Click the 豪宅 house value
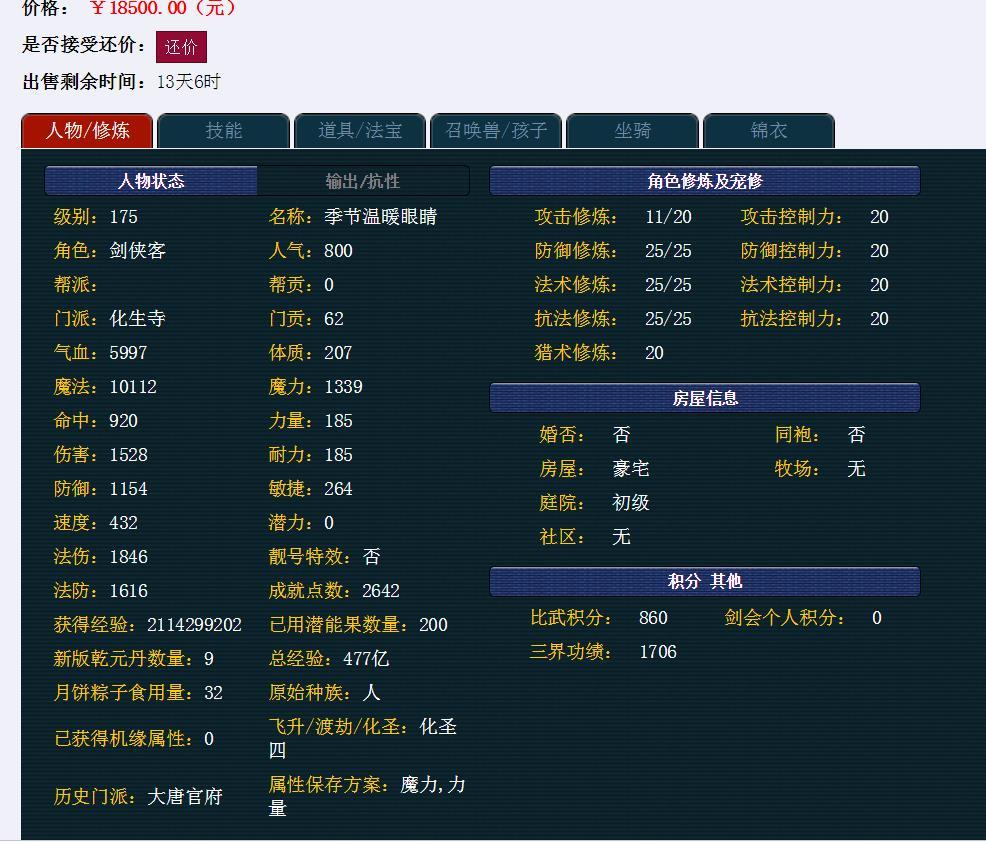986x842 pixels. (x=631, y=469)
